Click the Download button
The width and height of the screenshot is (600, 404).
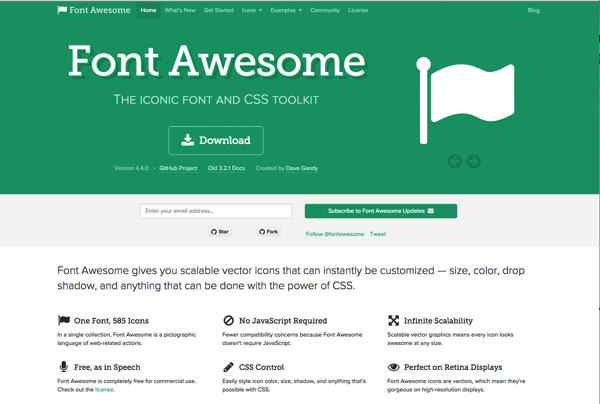pyautogui.click(x=216, y=140)
